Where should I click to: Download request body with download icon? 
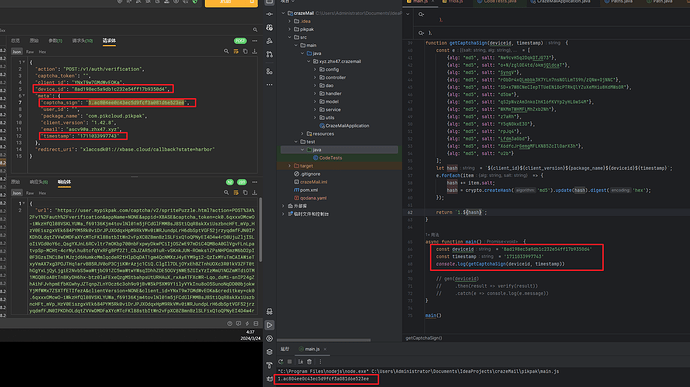click(254, 52)
